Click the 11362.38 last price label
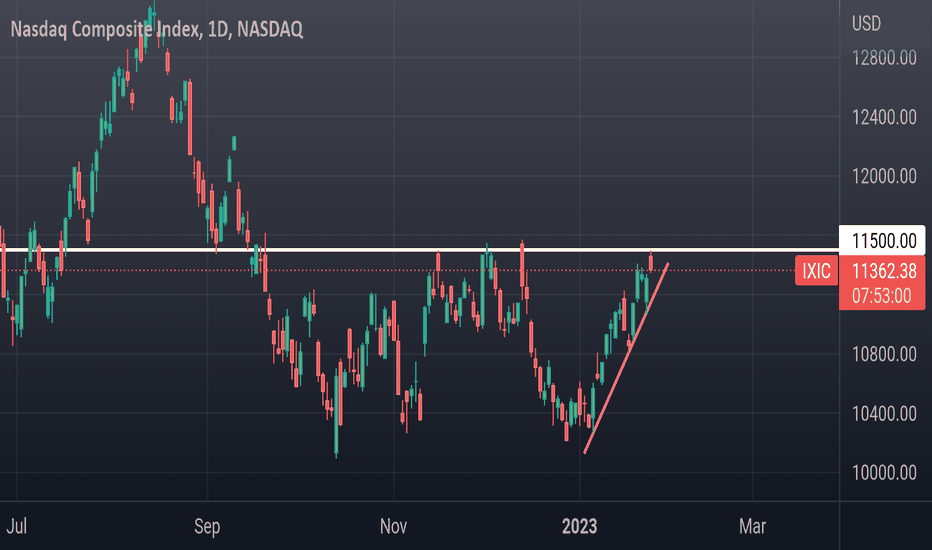 click(x=884, y=271)
